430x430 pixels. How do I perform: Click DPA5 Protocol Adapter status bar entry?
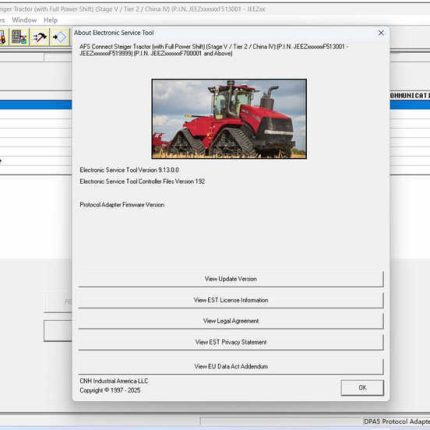[x=397, y=422]
